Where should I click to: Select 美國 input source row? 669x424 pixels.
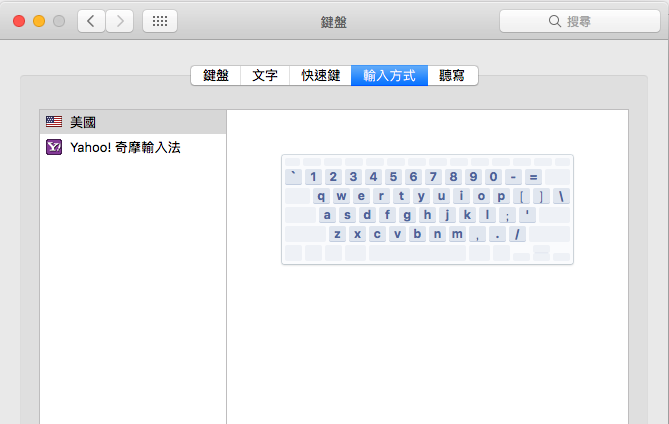(133, 122)
